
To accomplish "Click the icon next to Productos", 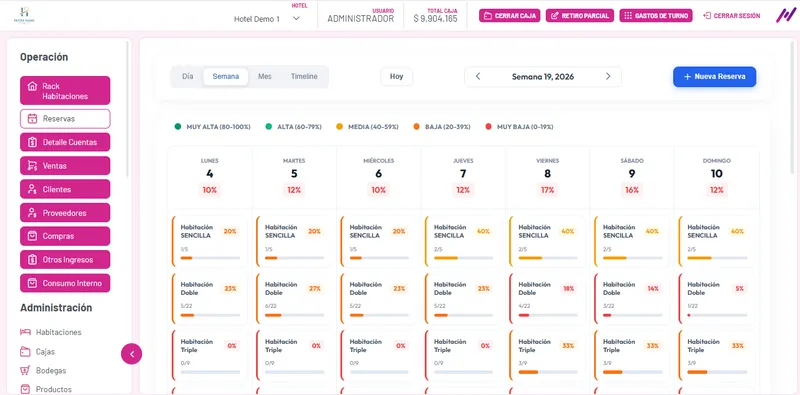I will [25, 389].
